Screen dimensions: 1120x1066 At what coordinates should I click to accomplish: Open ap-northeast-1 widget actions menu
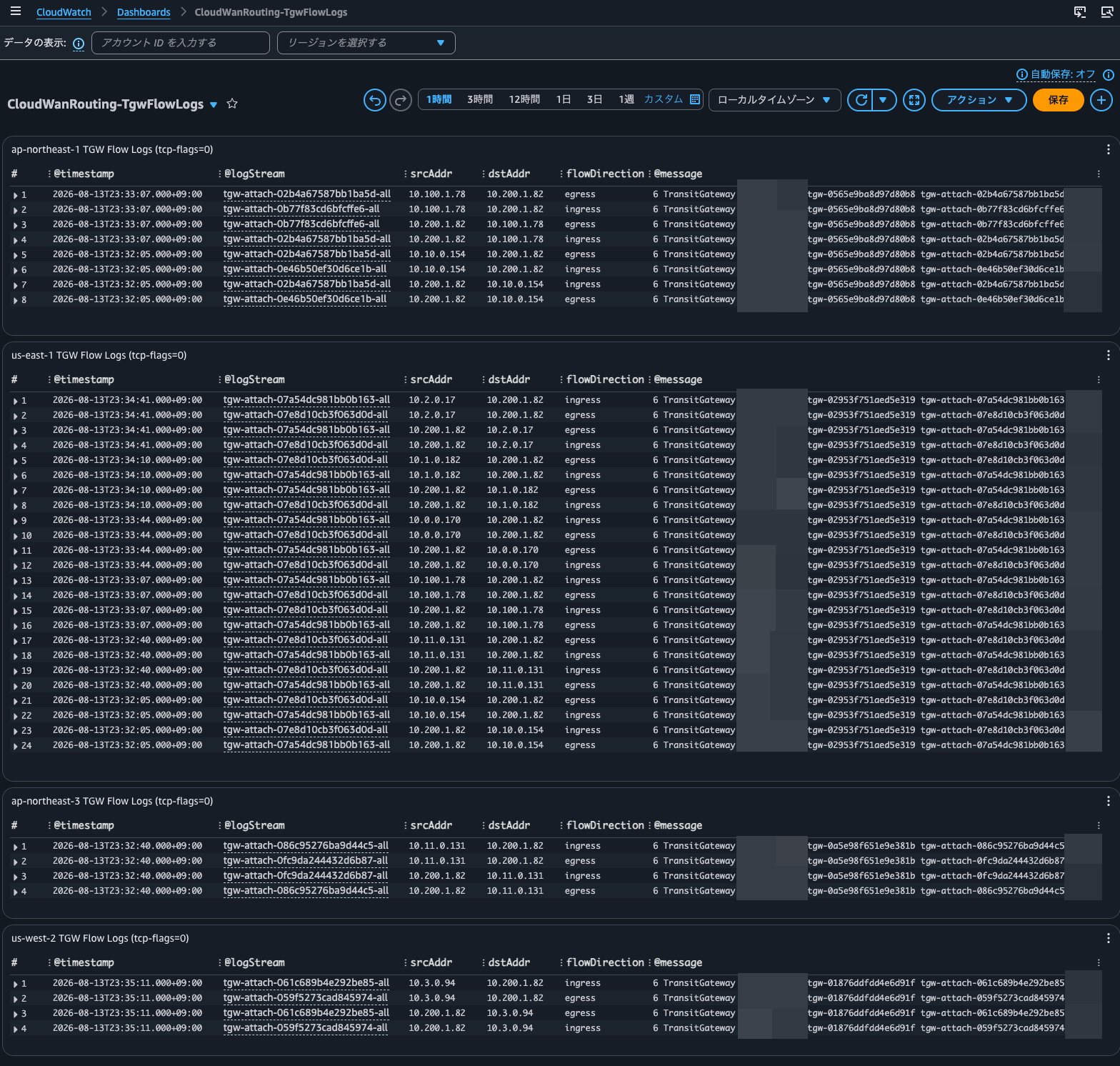coord(1108,149)
